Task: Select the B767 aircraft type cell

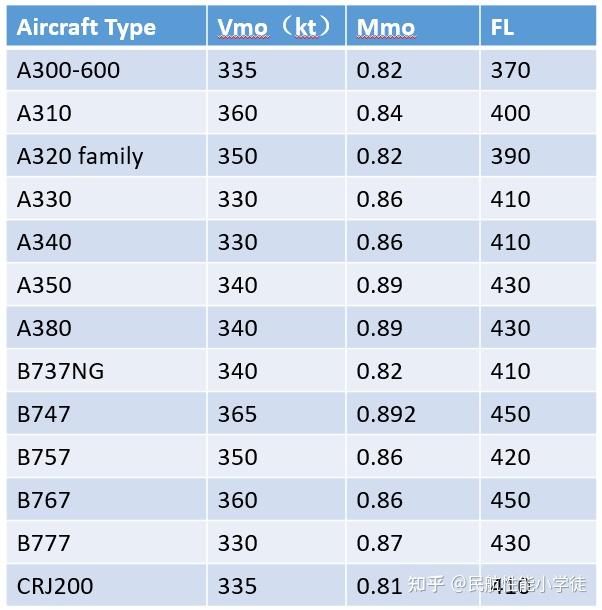Action: pyautogui.click(x=44, y=501)
